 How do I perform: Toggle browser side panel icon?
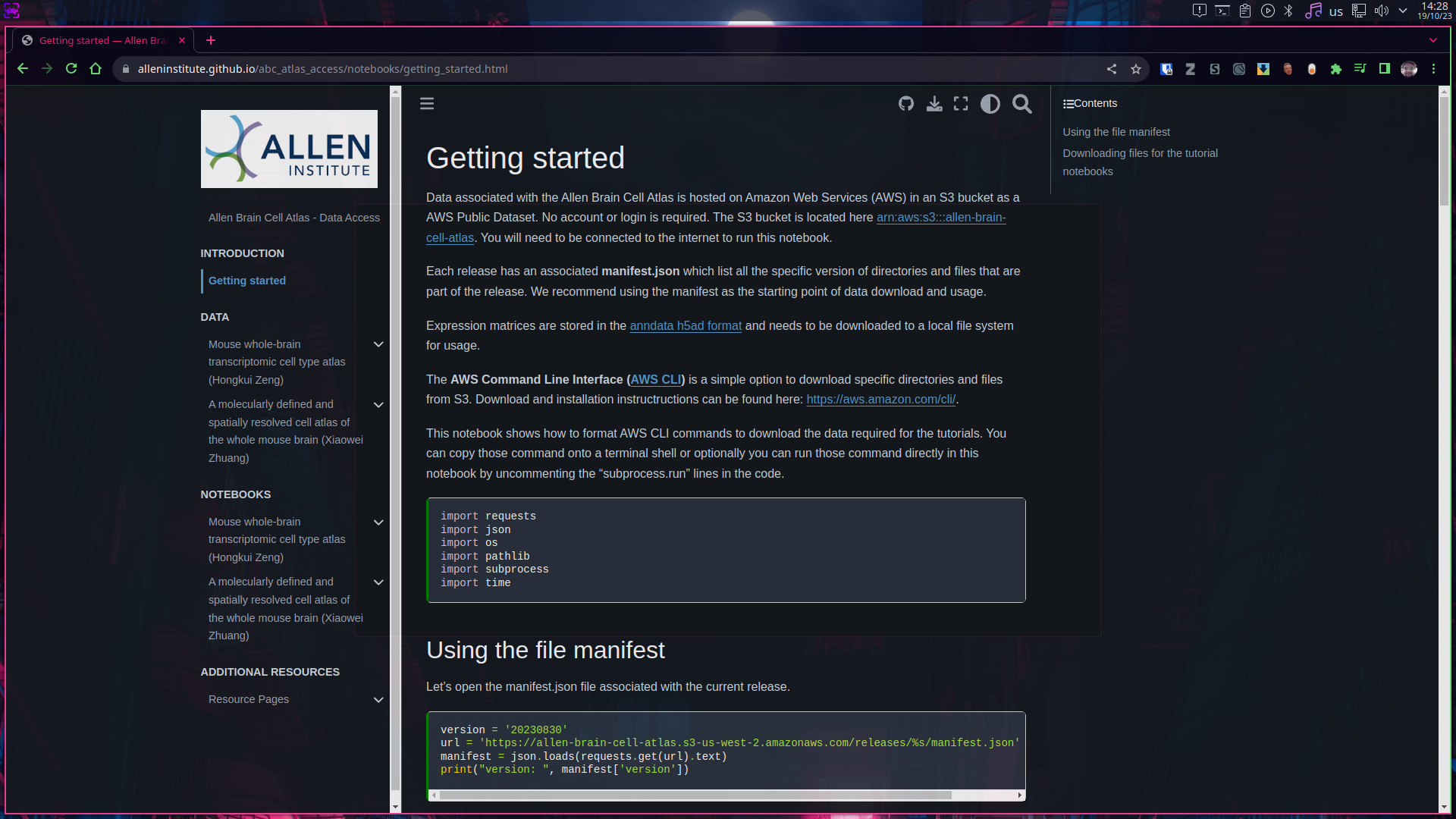click(1385, 69)
